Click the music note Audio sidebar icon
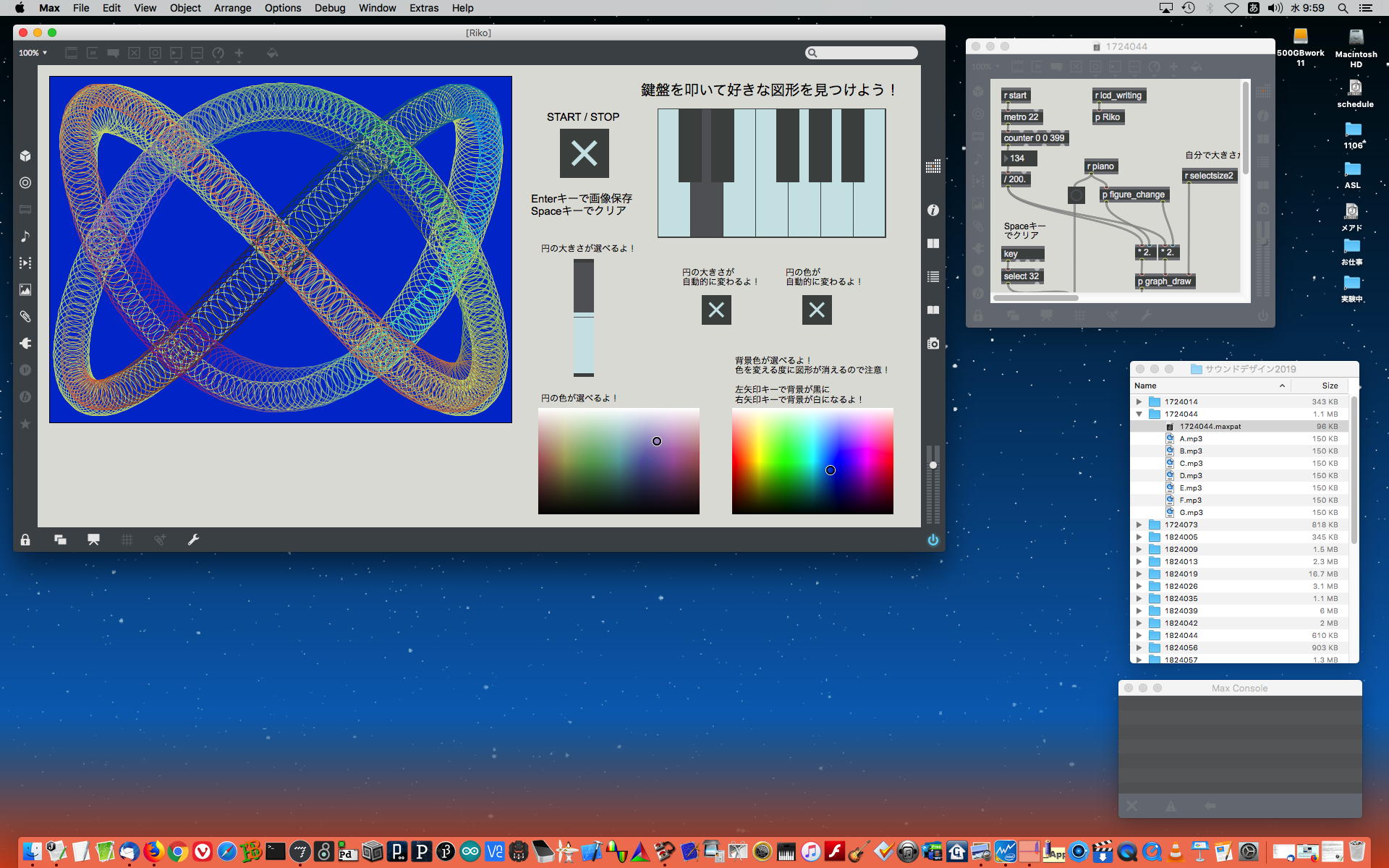This screenshot has width=1389, height=868. (25, 237)
